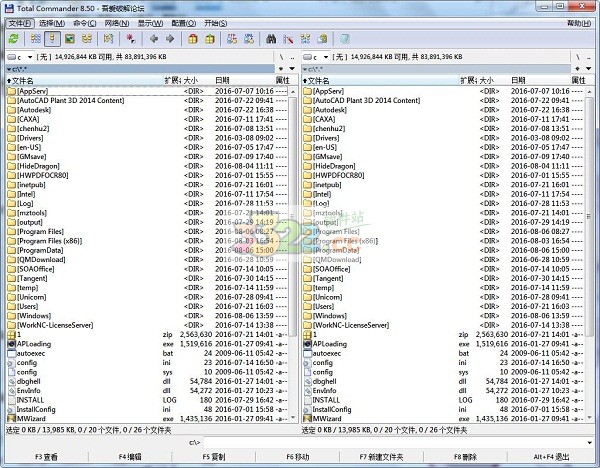The image size is (600, 468).
Task: Open the 开始(S) menu
Action: point(215,23)
